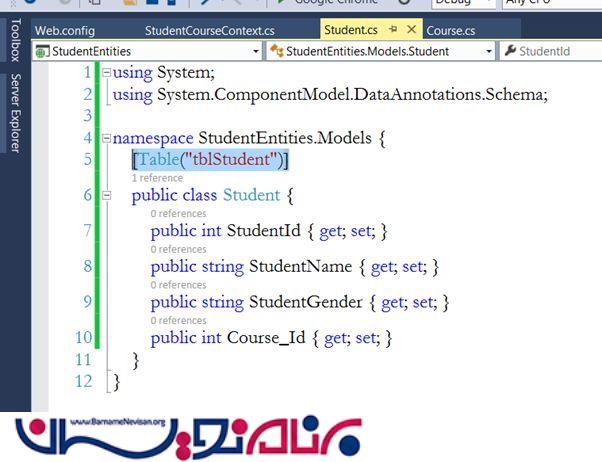Click 'StudentEntities.Models' in the namespace line
Viewport: 602px width, 462px height.
pos(285,138)
